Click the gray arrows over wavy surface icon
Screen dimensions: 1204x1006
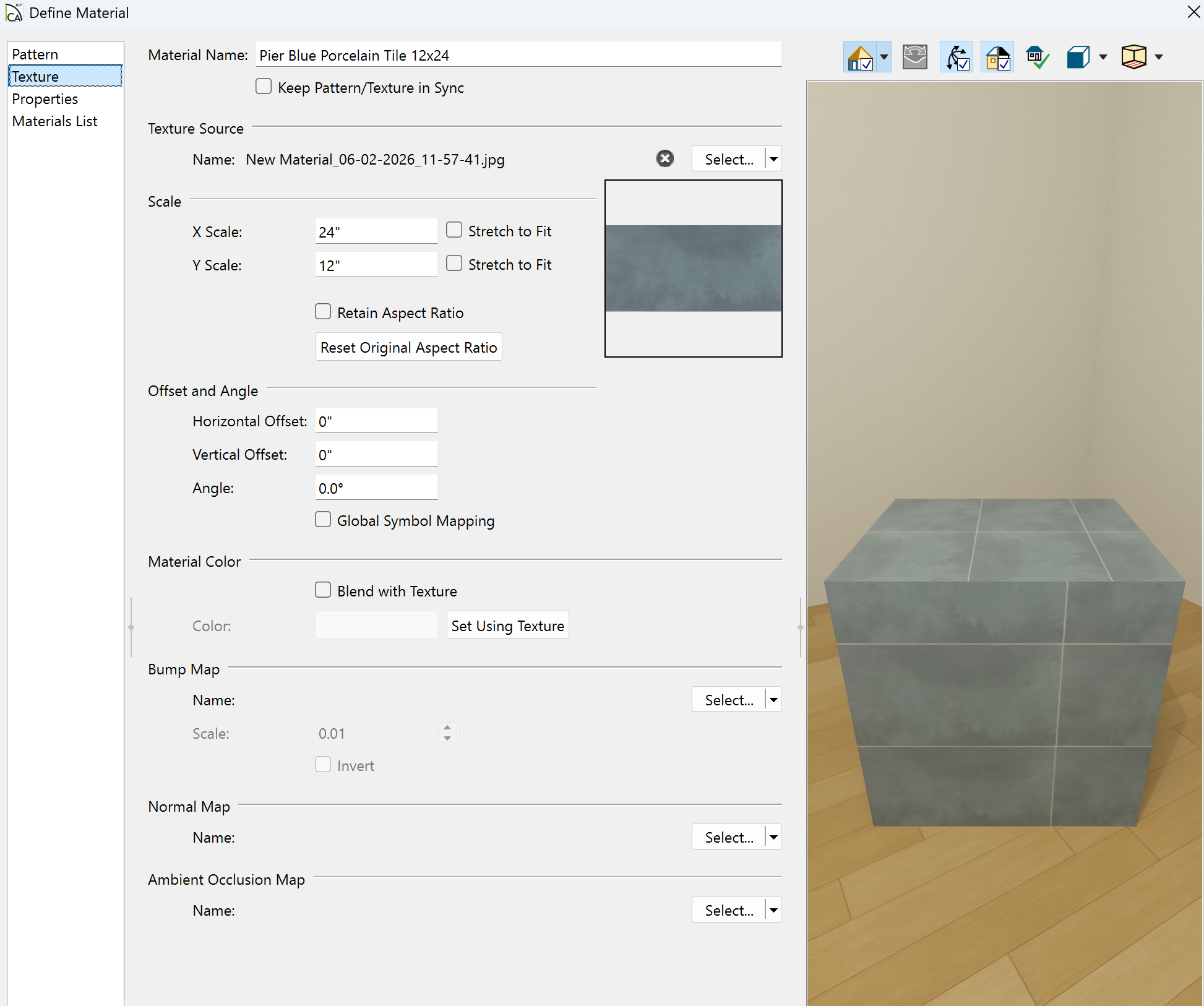[x=914, y=58]
